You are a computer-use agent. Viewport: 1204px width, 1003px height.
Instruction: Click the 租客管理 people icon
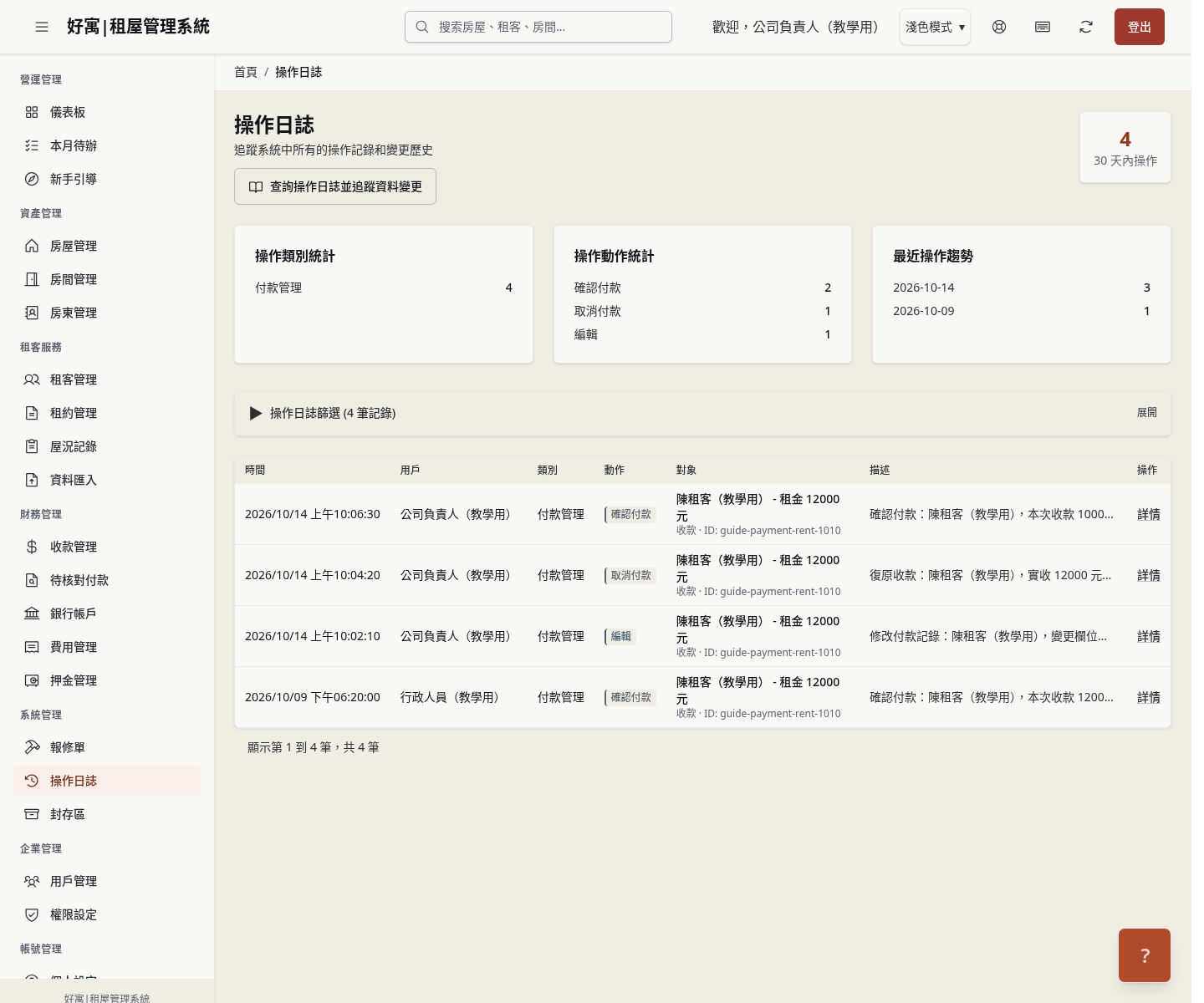click(32, 379)
